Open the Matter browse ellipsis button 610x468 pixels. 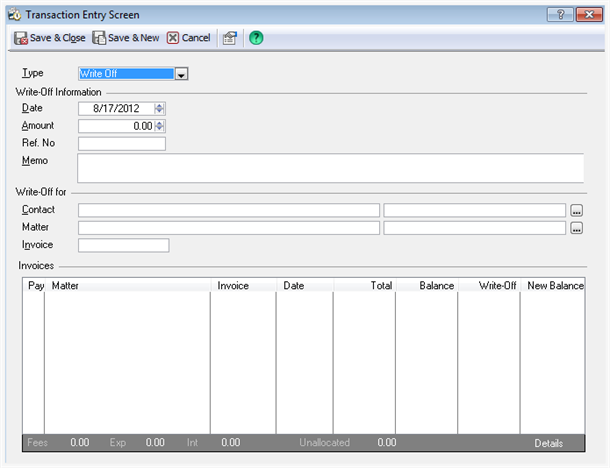click(x=576, y=228)
